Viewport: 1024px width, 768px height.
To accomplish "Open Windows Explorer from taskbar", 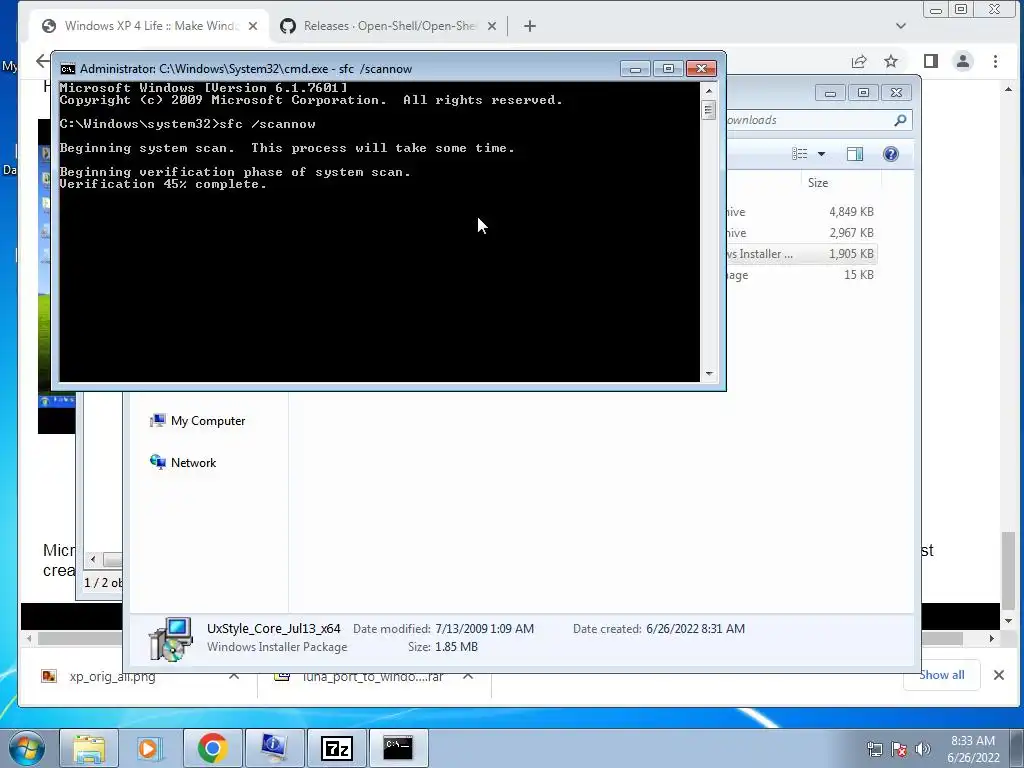I will [x=89, y=748].
